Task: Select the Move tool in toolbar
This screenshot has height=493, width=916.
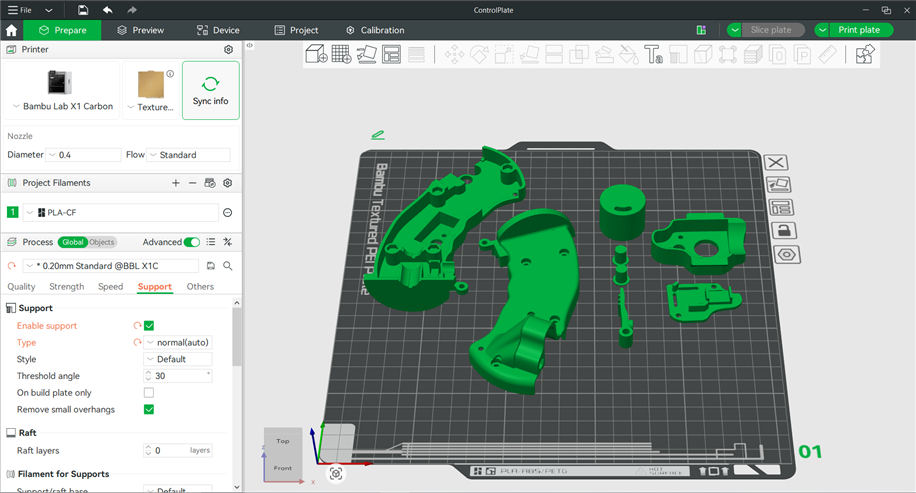Action: [454, 55]
